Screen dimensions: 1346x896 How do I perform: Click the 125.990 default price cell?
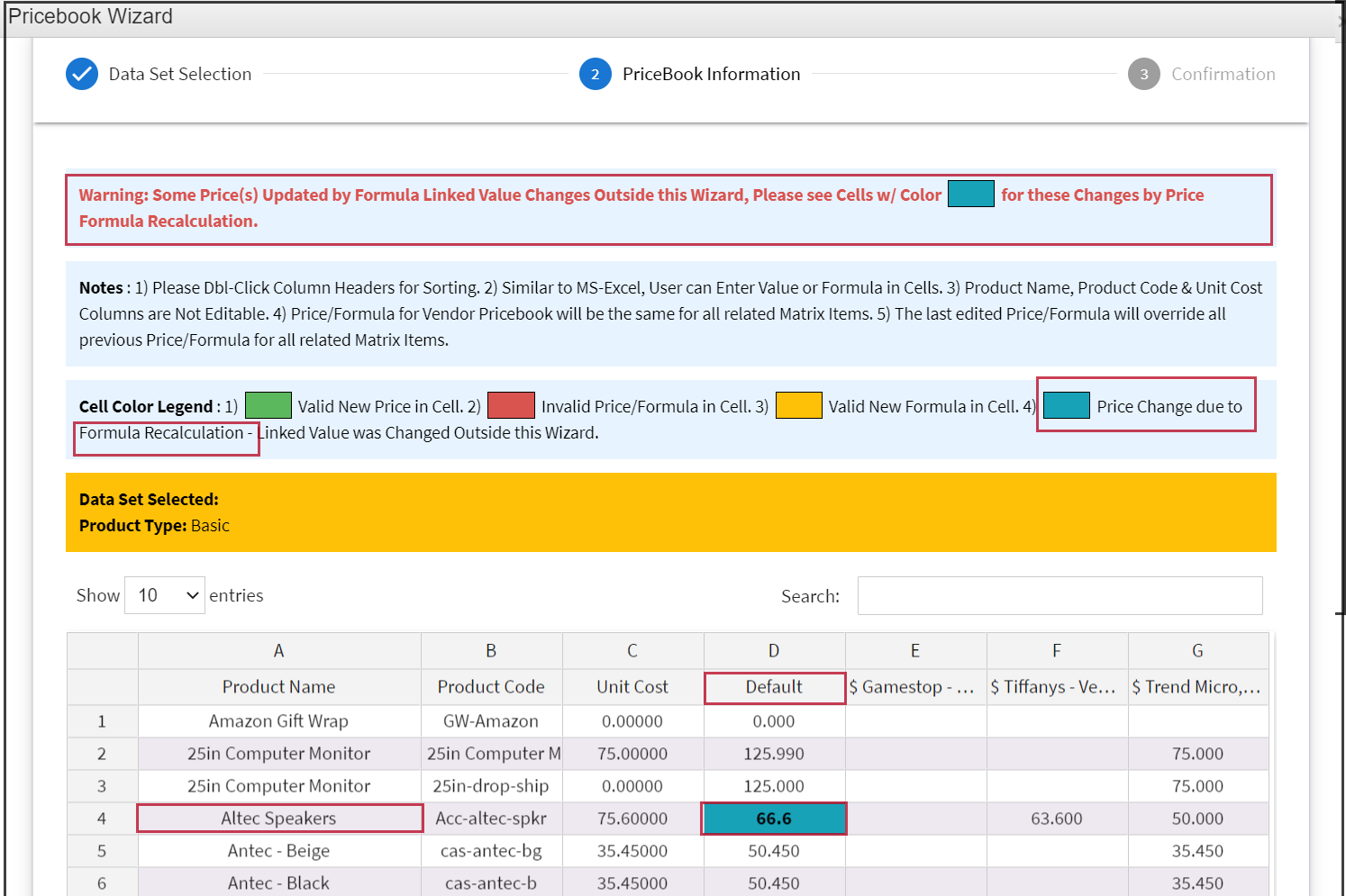click(x=774, y=754)
